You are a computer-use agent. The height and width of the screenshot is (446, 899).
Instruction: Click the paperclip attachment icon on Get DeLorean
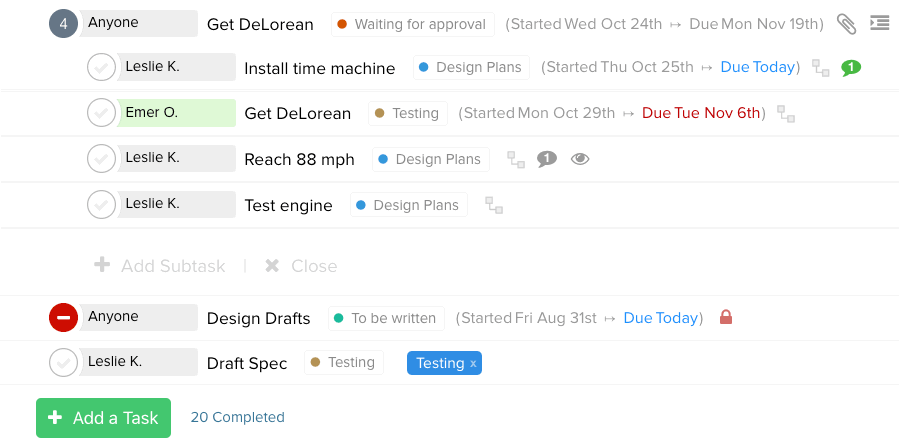pos(846,24)
